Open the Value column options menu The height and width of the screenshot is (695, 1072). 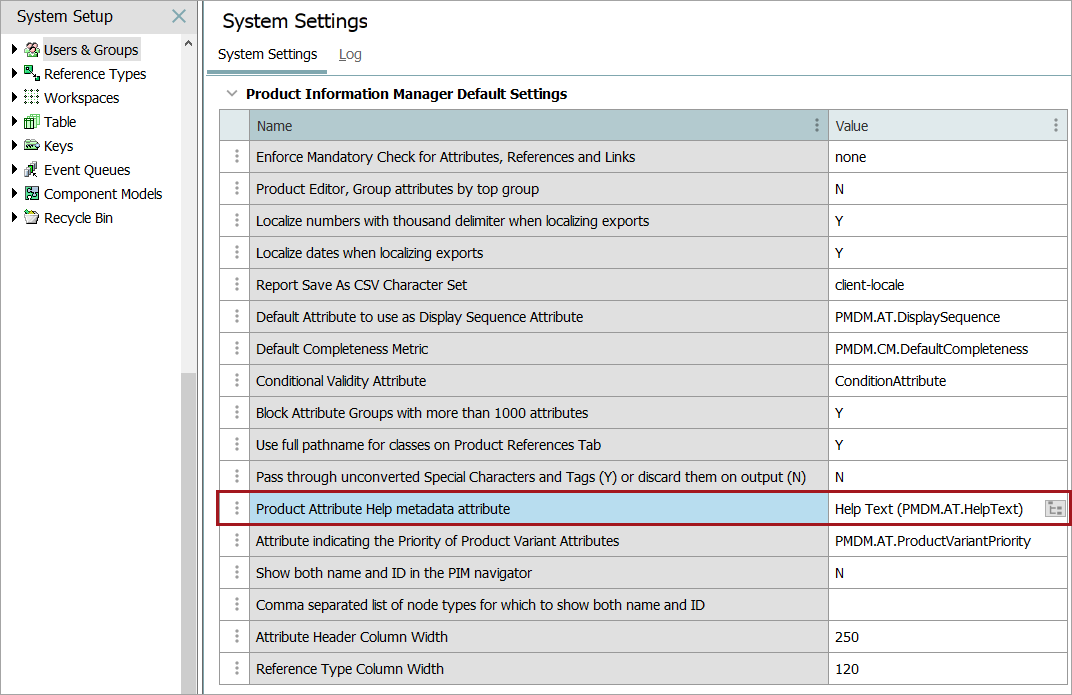point(1055,126)
